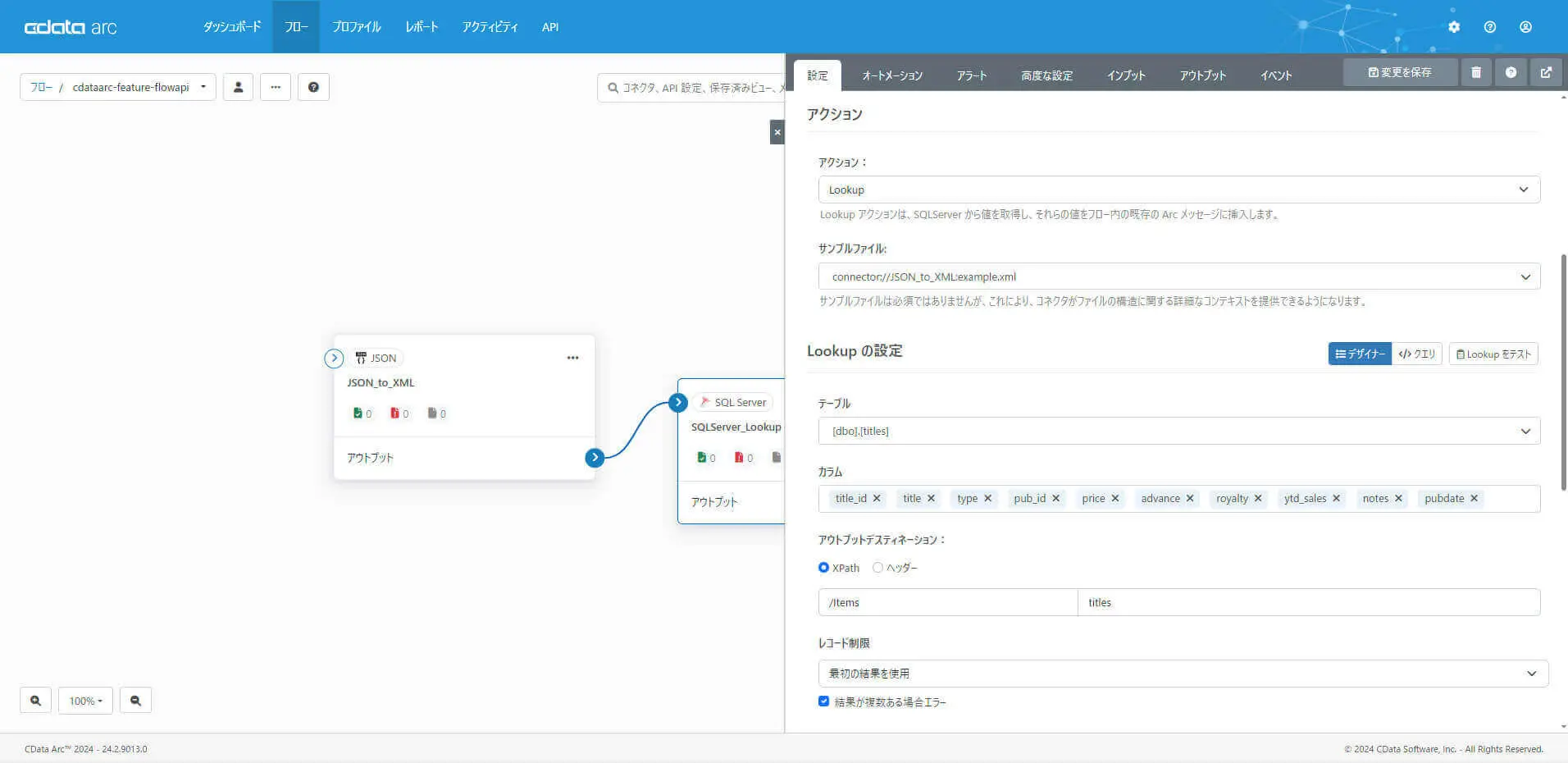Click the CData Arc logo

71,27
